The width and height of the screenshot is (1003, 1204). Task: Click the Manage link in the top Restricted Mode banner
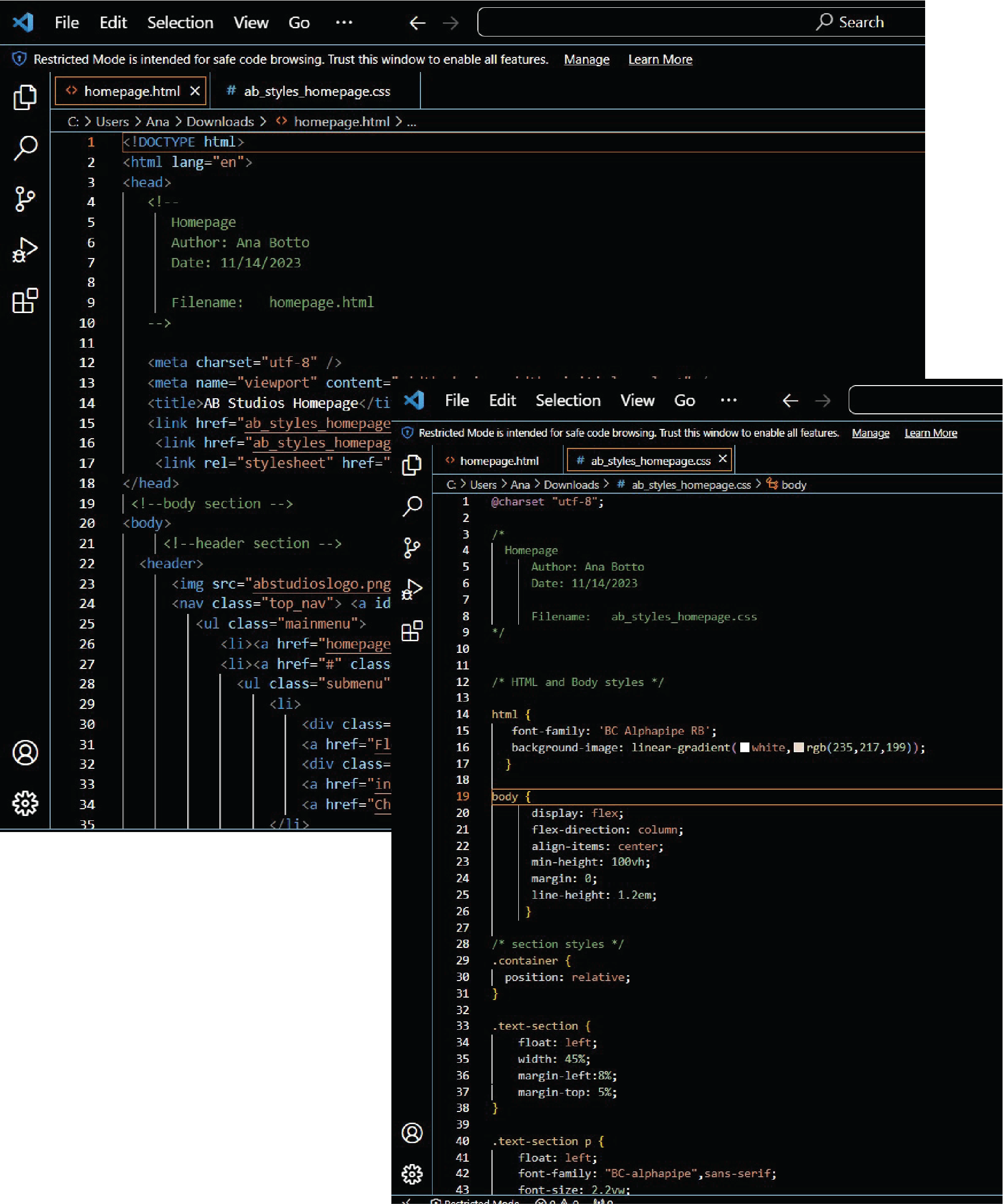click(x=586, y=59)
